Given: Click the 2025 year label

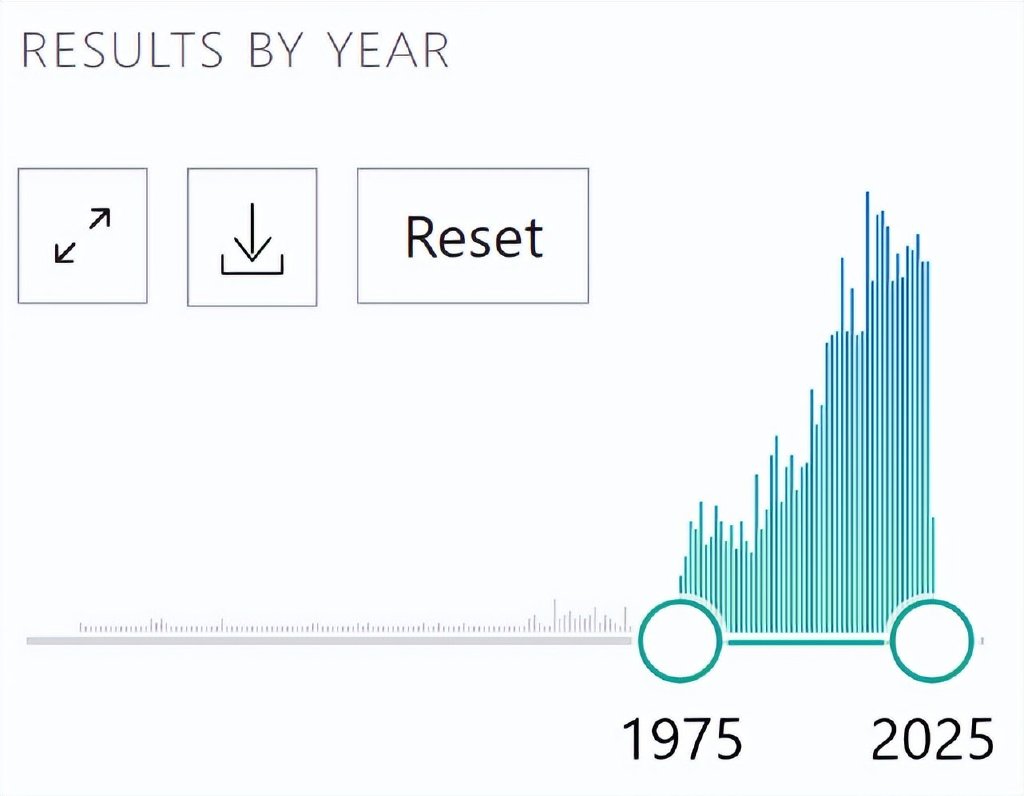Looking at the screenshot, I should [932, 741].
